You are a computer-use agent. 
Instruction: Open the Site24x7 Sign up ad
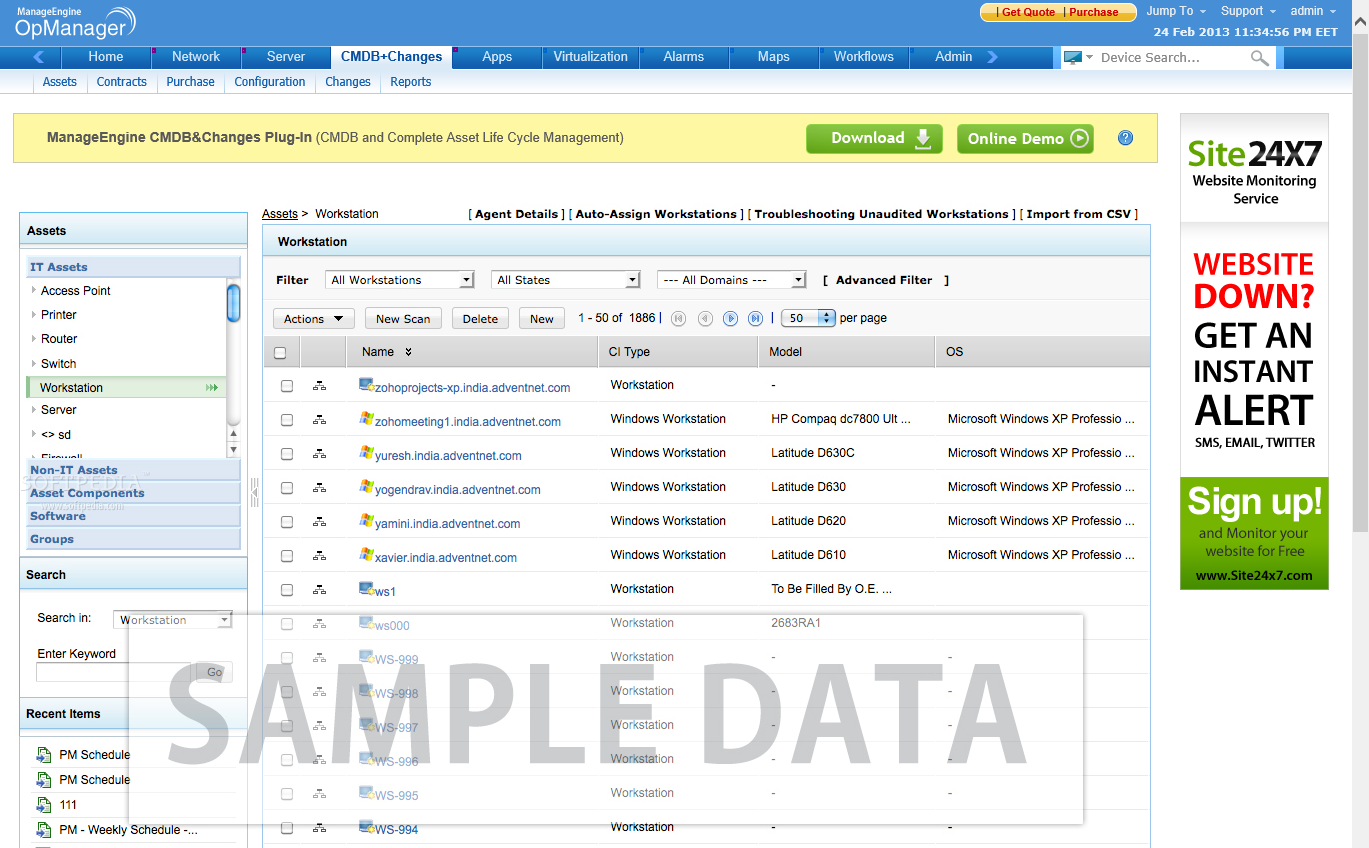tap(1254, 533)
